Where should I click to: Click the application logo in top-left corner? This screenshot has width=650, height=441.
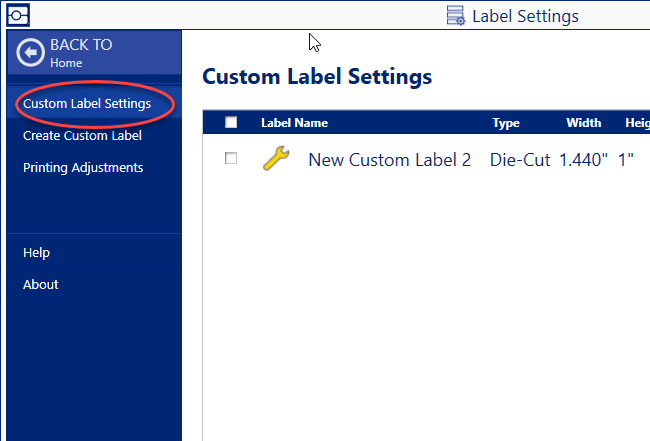coord(18,15)
